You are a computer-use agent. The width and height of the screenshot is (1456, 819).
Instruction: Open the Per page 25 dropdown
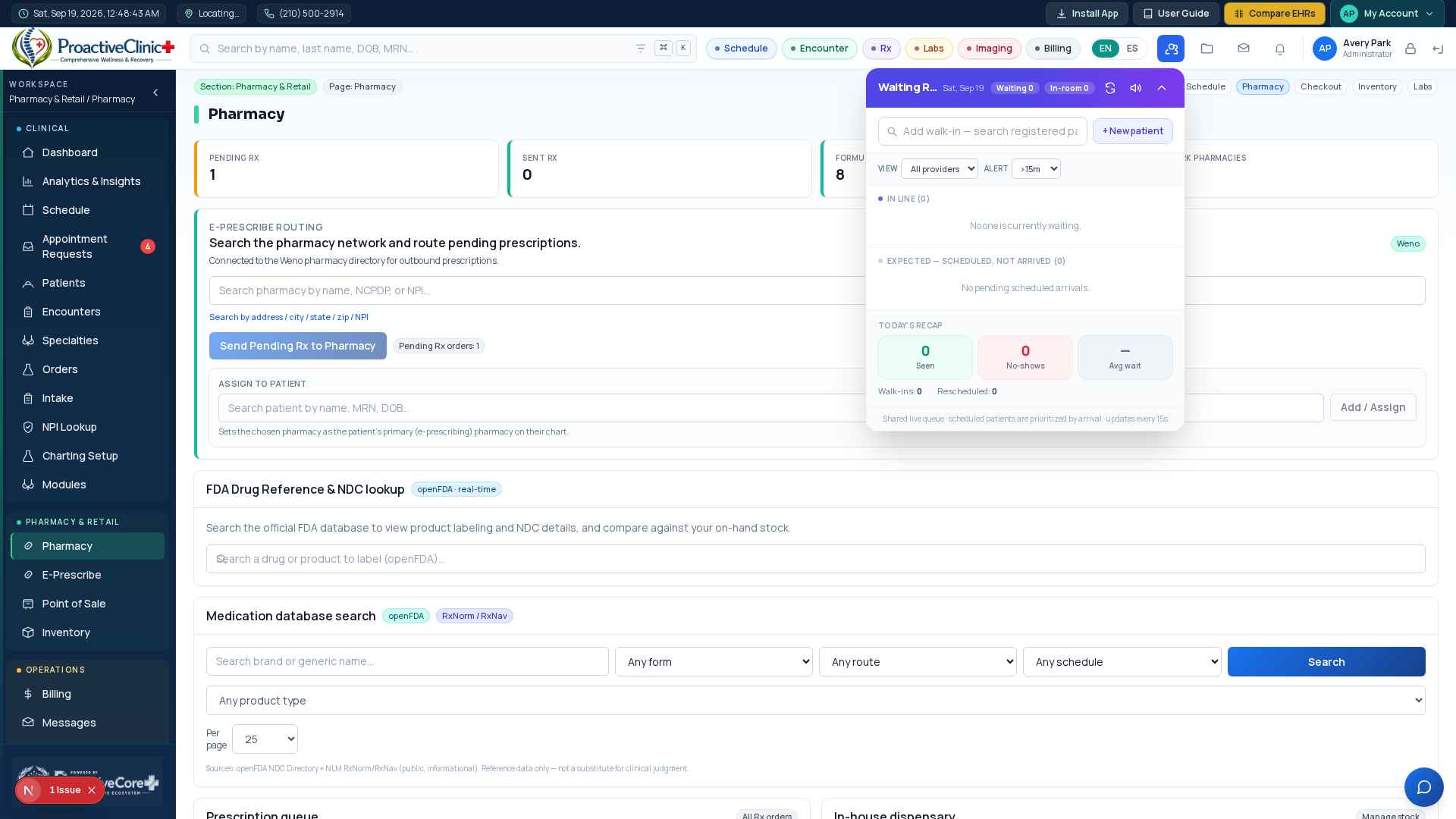265,739
